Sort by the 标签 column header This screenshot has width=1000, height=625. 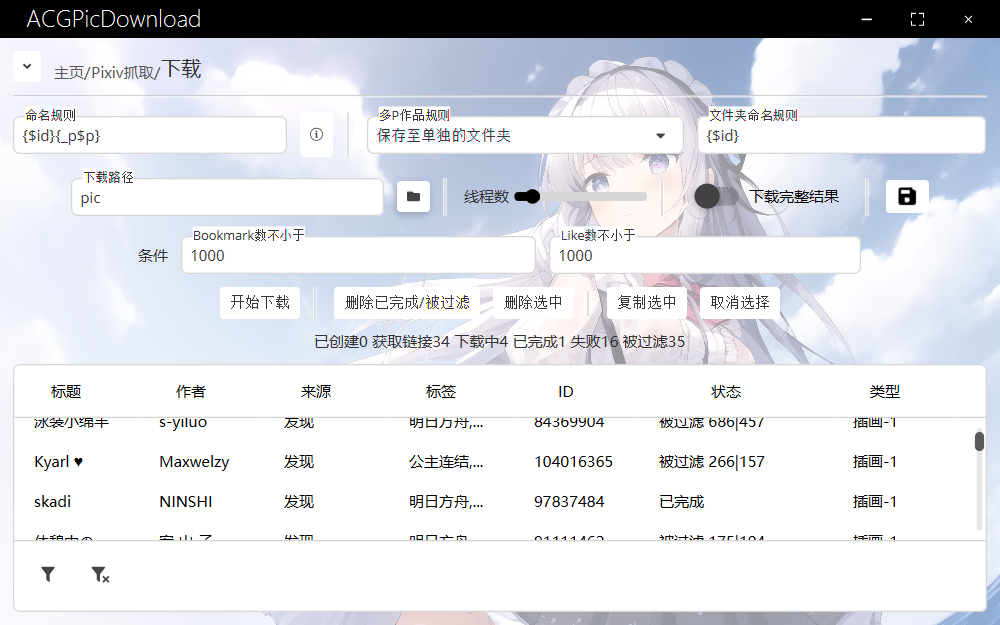pos(441,392)
